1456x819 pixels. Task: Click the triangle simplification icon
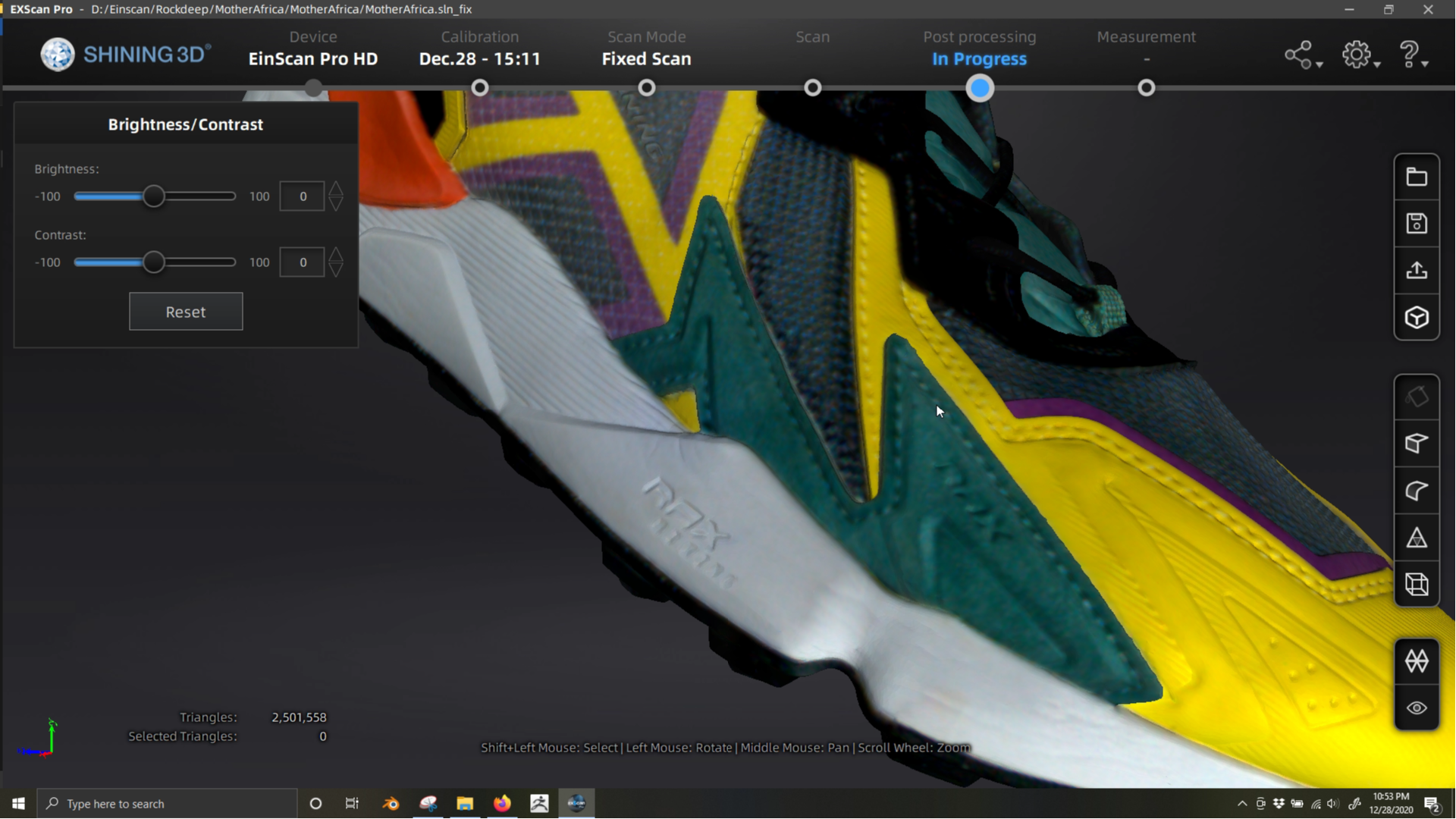pos(1417,538)
